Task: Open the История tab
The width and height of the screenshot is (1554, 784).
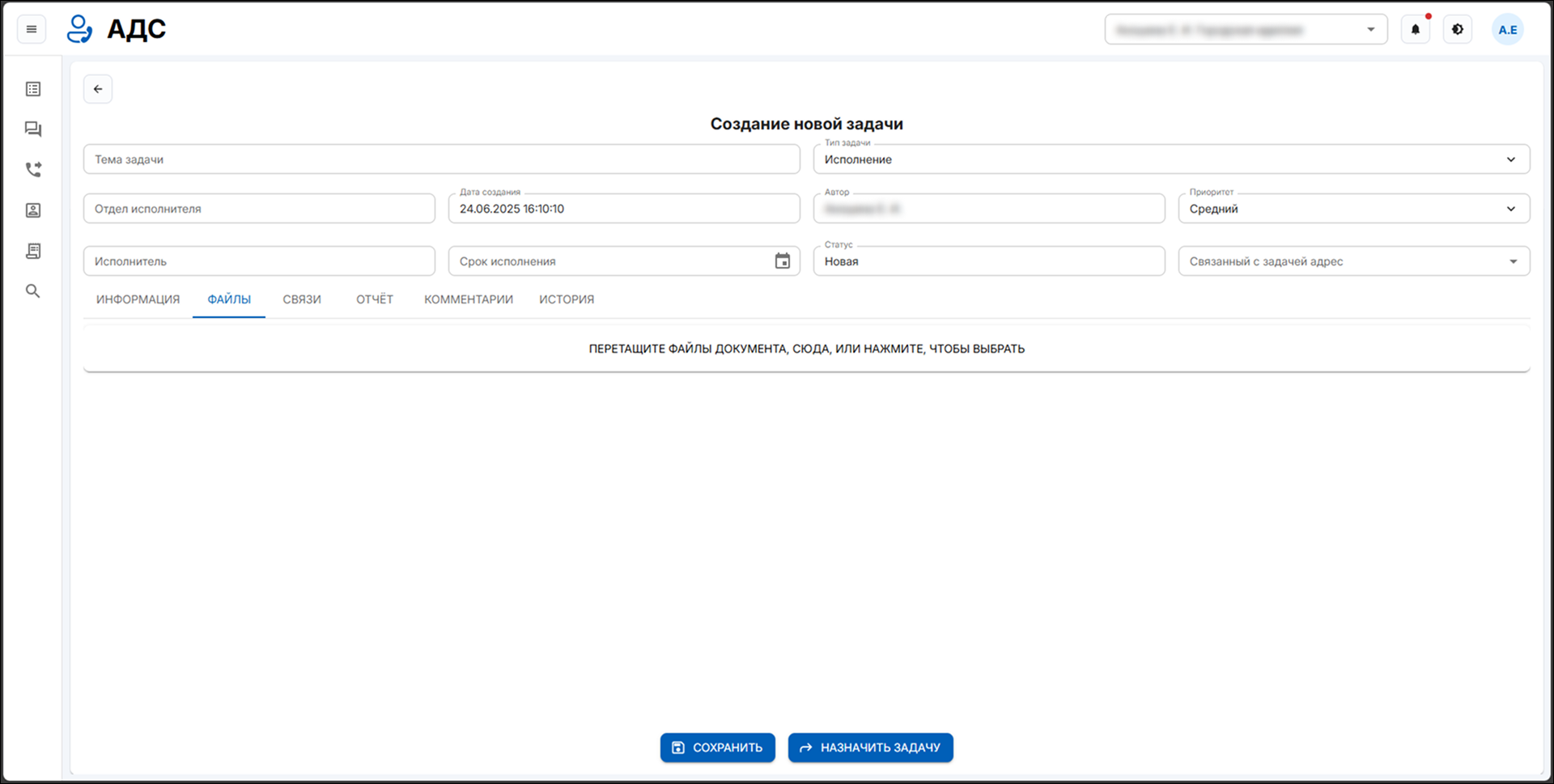Action: 566,299
